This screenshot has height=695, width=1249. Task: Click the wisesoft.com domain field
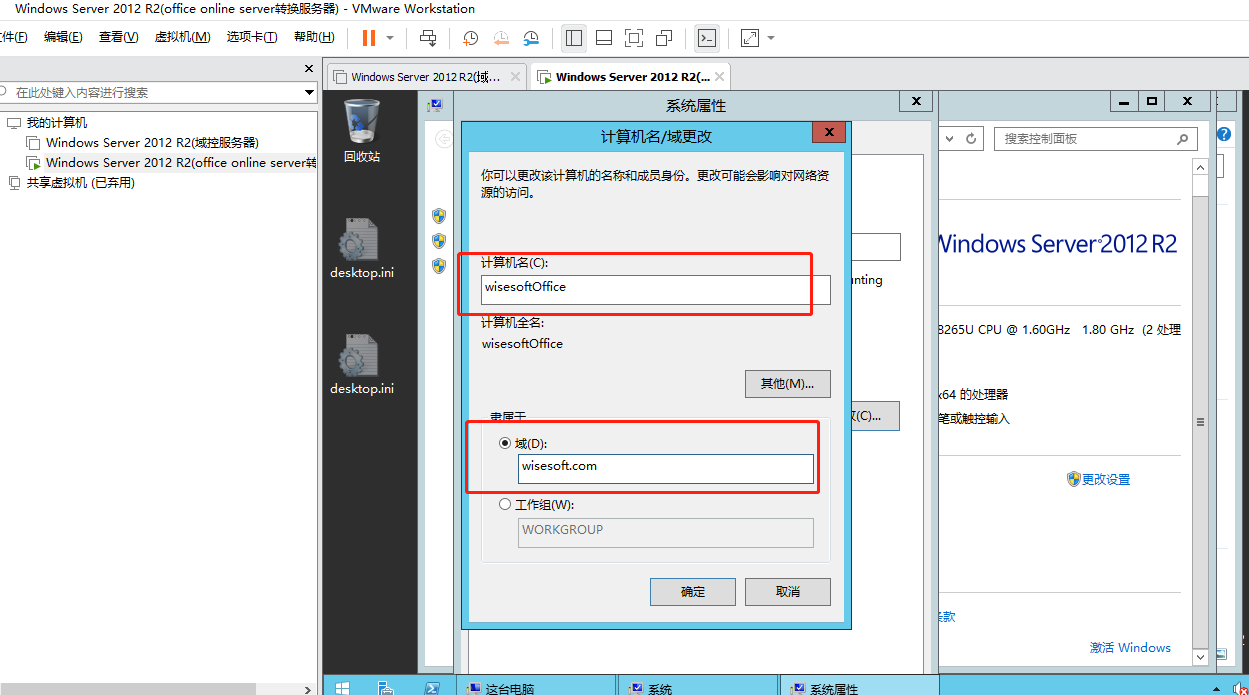[x=666, y=469]
